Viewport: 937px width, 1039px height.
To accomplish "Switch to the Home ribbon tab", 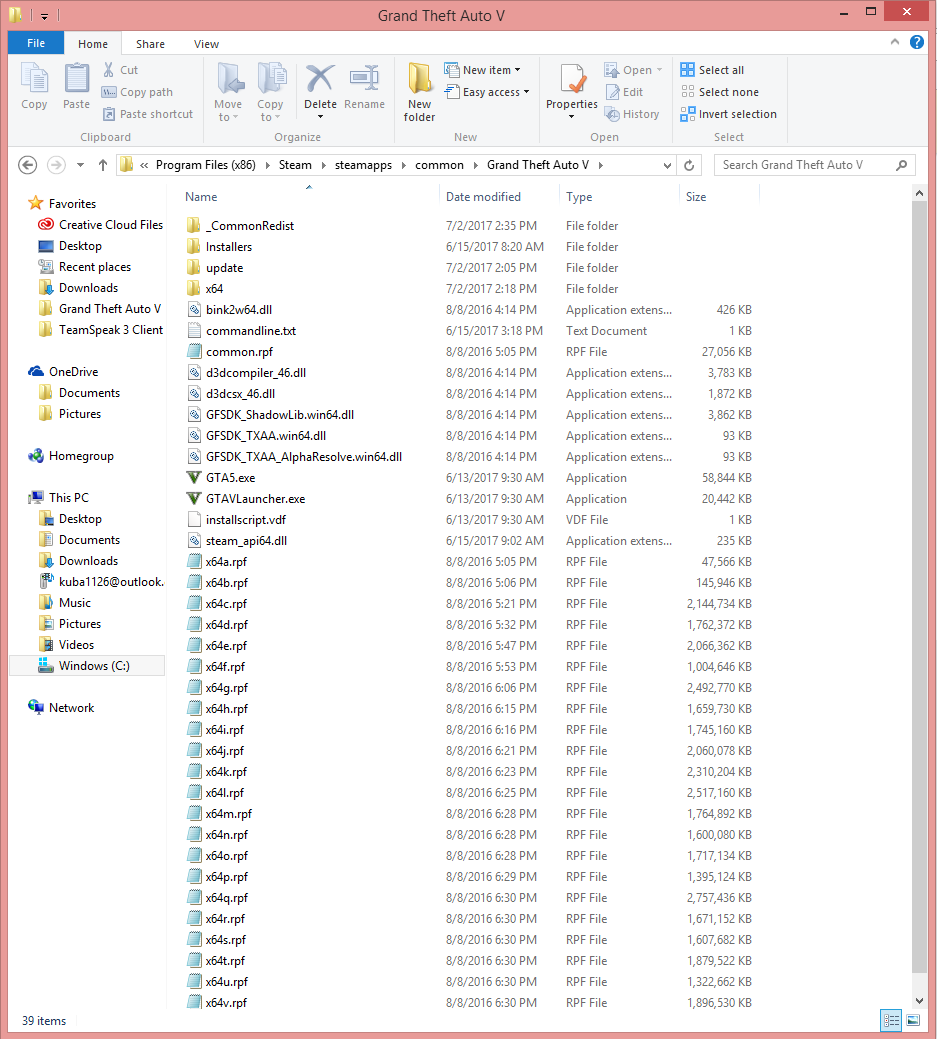I will pos(93,44).
